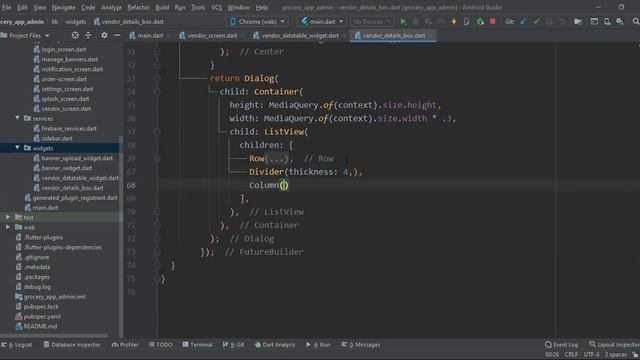
Task: Click the Git update project arrow
Action: tap(523, 22)
